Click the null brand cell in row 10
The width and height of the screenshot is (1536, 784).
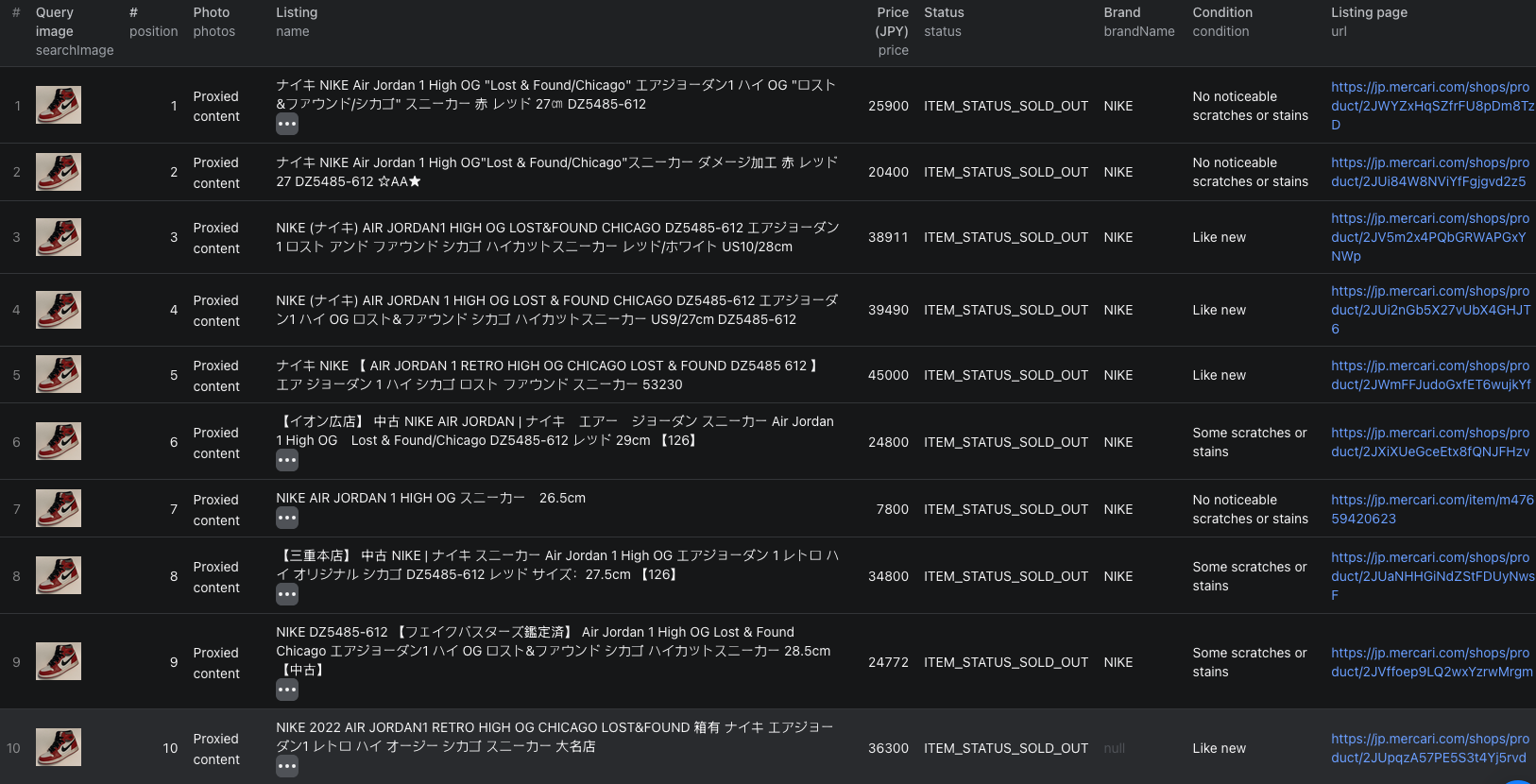(x=1115, y=748)
